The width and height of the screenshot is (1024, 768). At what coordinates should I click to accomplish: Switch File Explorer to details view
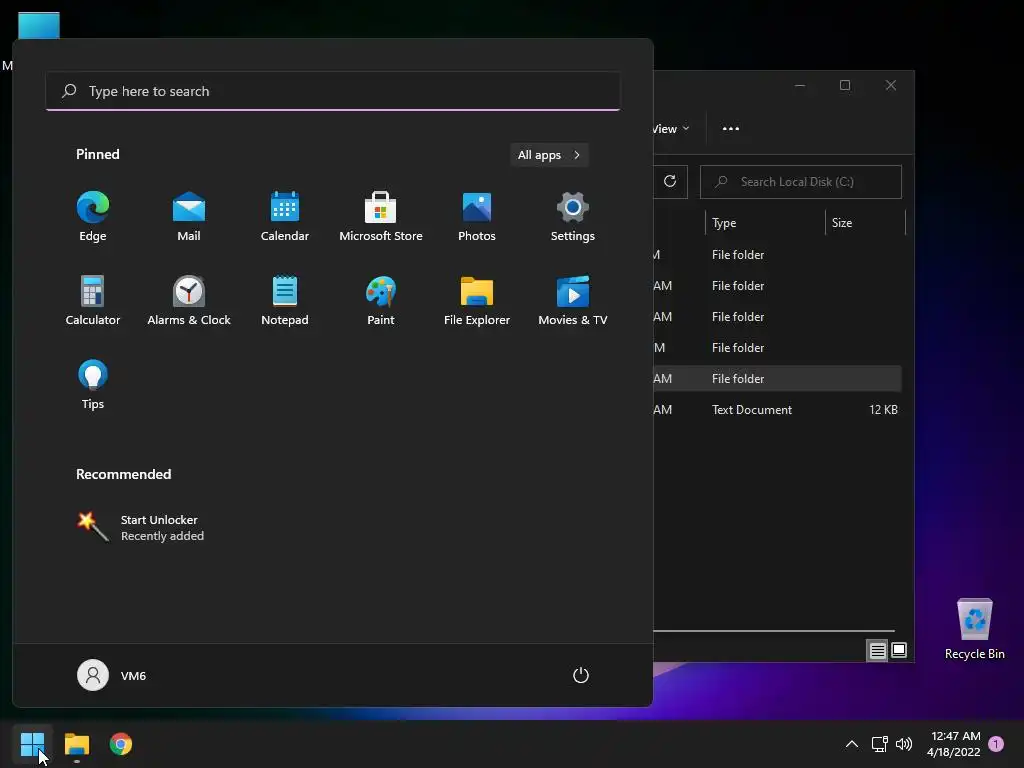pyautogui.click(x=877, y=650)
